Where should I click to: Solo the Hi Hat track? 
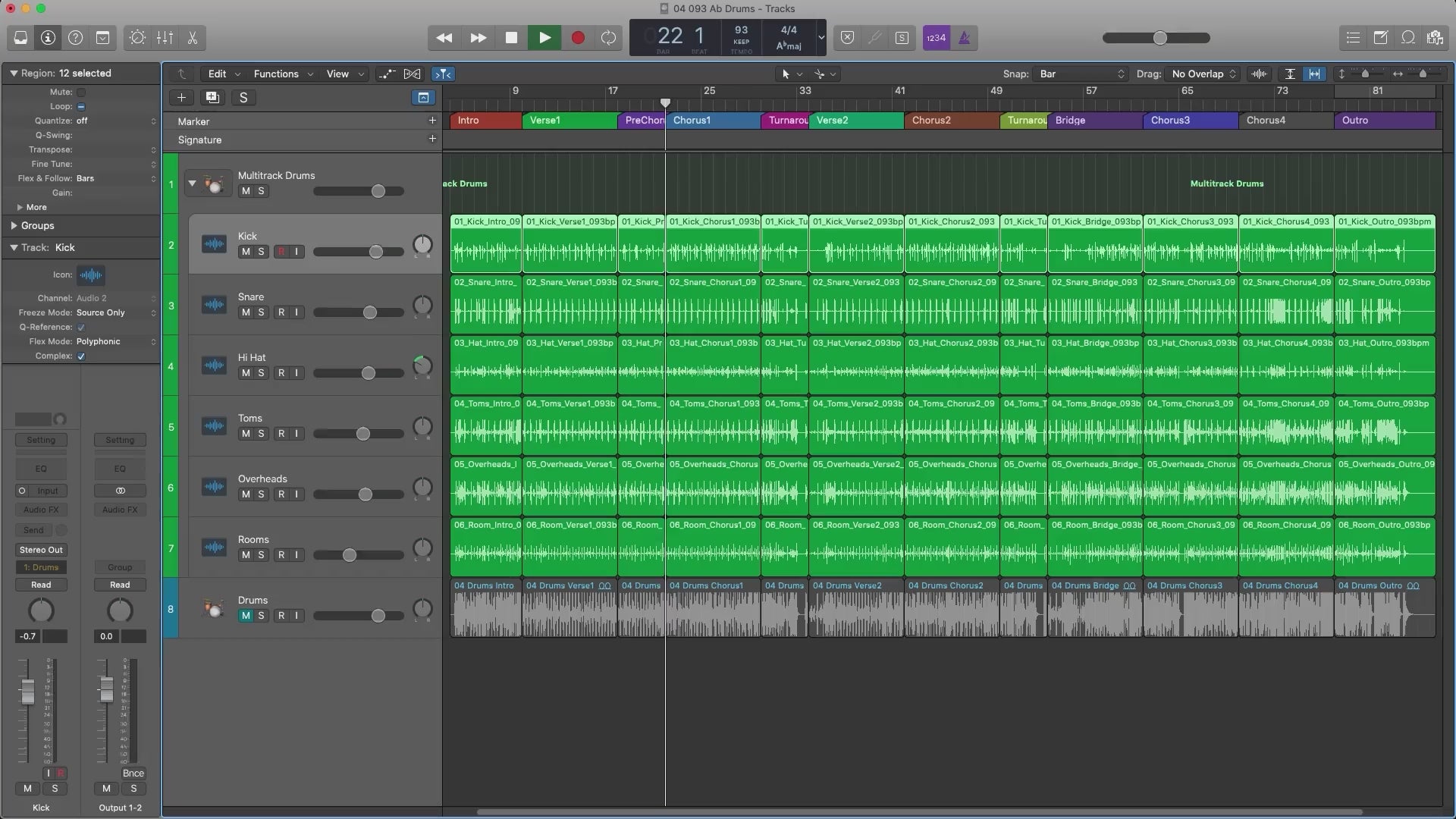point(261,373)
